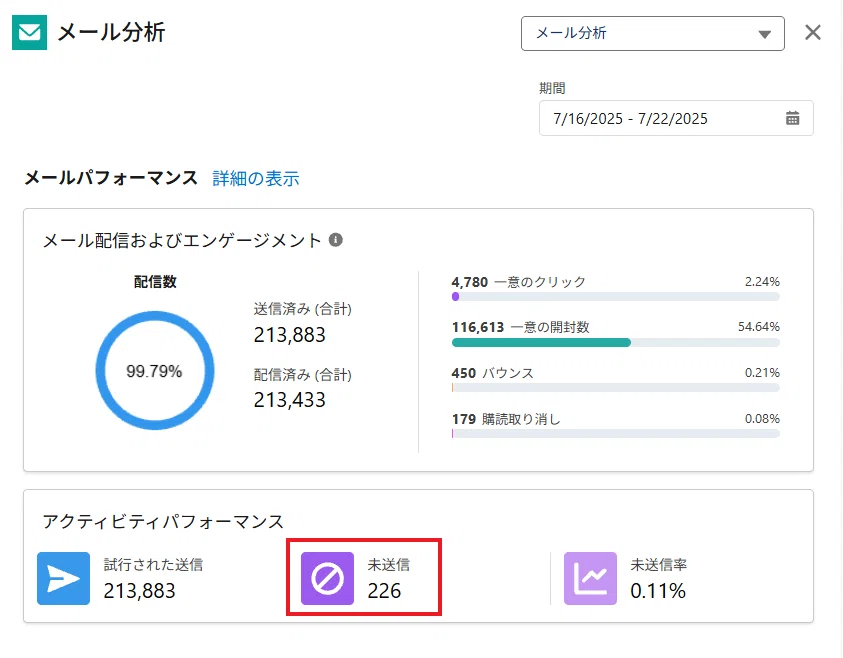Click the 未送信率 chart icon
Image resolution: width=843 pixels, height=658 pixels.
click(x=590, y=578)
